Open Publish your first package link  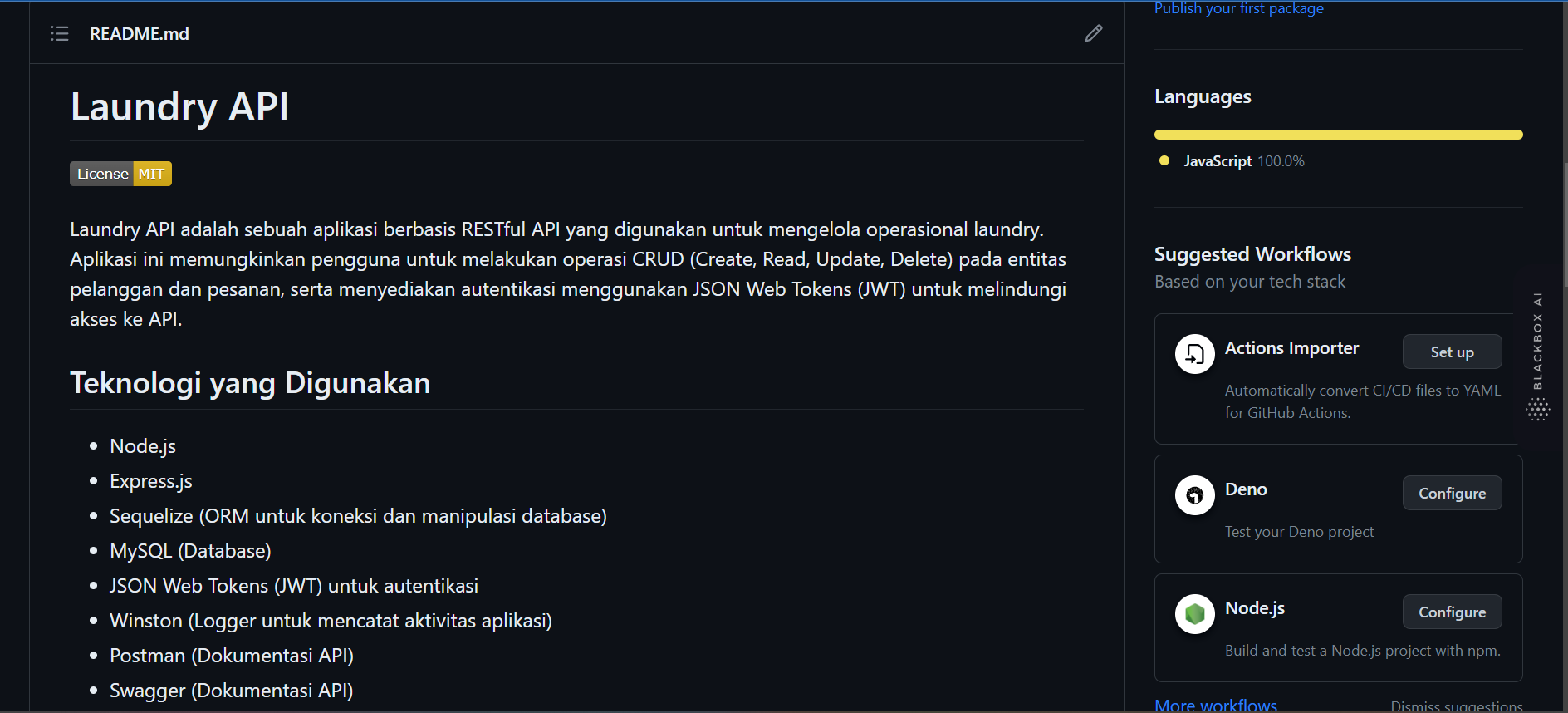click(1238, 8)
